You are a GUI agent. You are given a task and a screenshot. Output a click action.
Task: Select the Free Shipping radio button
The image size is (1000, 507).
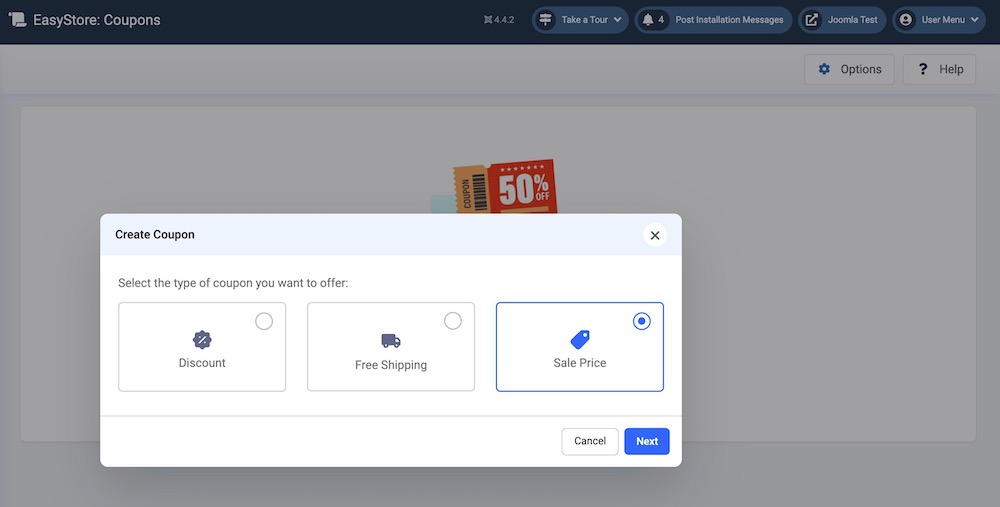(x=453, y=321)
